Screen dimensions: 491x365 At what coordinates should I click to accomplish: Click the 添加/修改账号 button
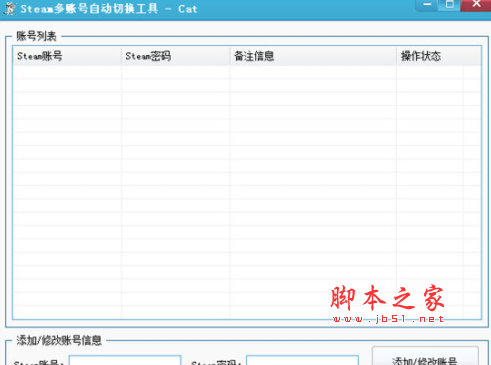click(425, 356)
